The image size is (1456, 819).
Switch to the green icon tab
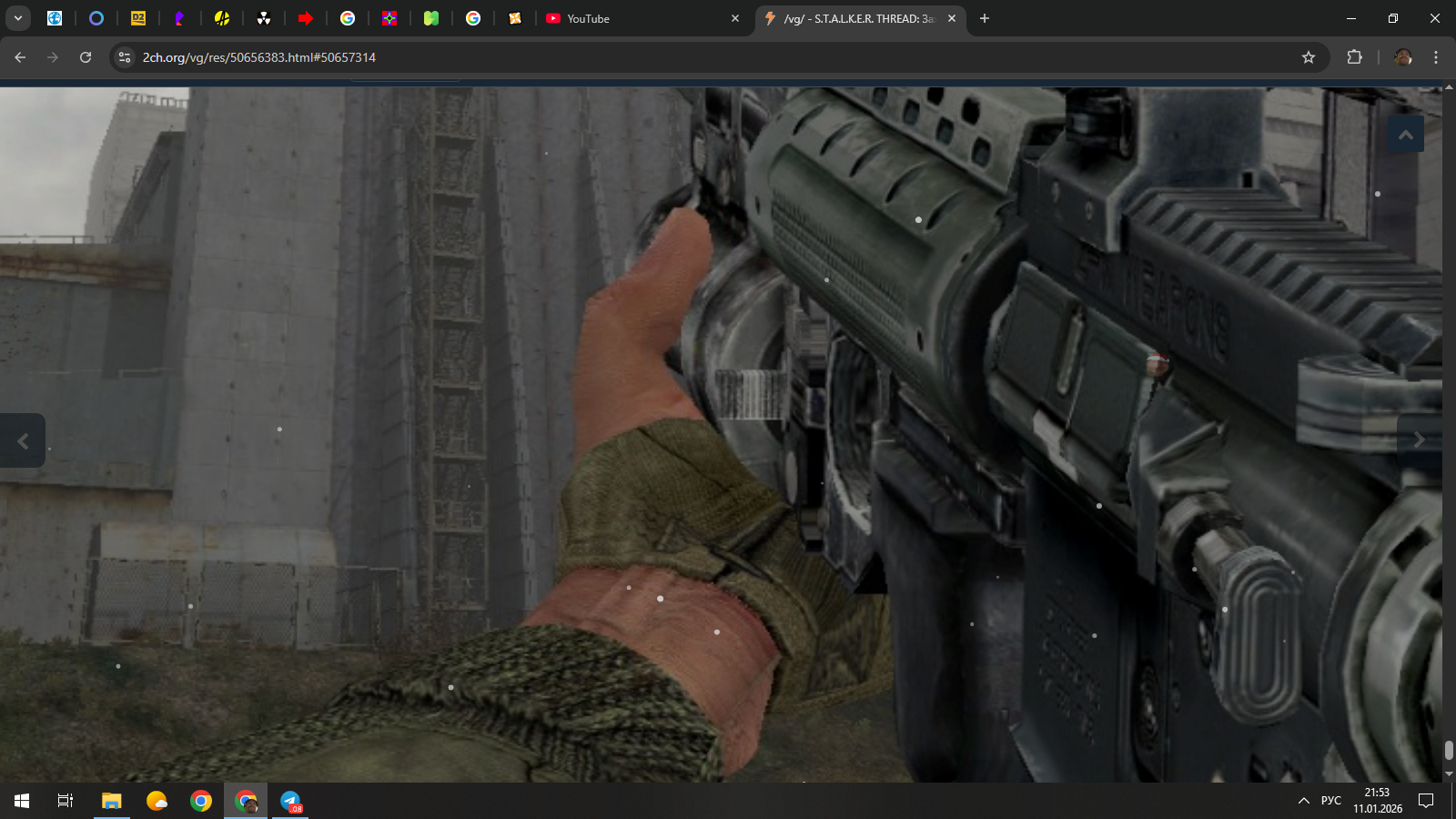tap(431, 18)
